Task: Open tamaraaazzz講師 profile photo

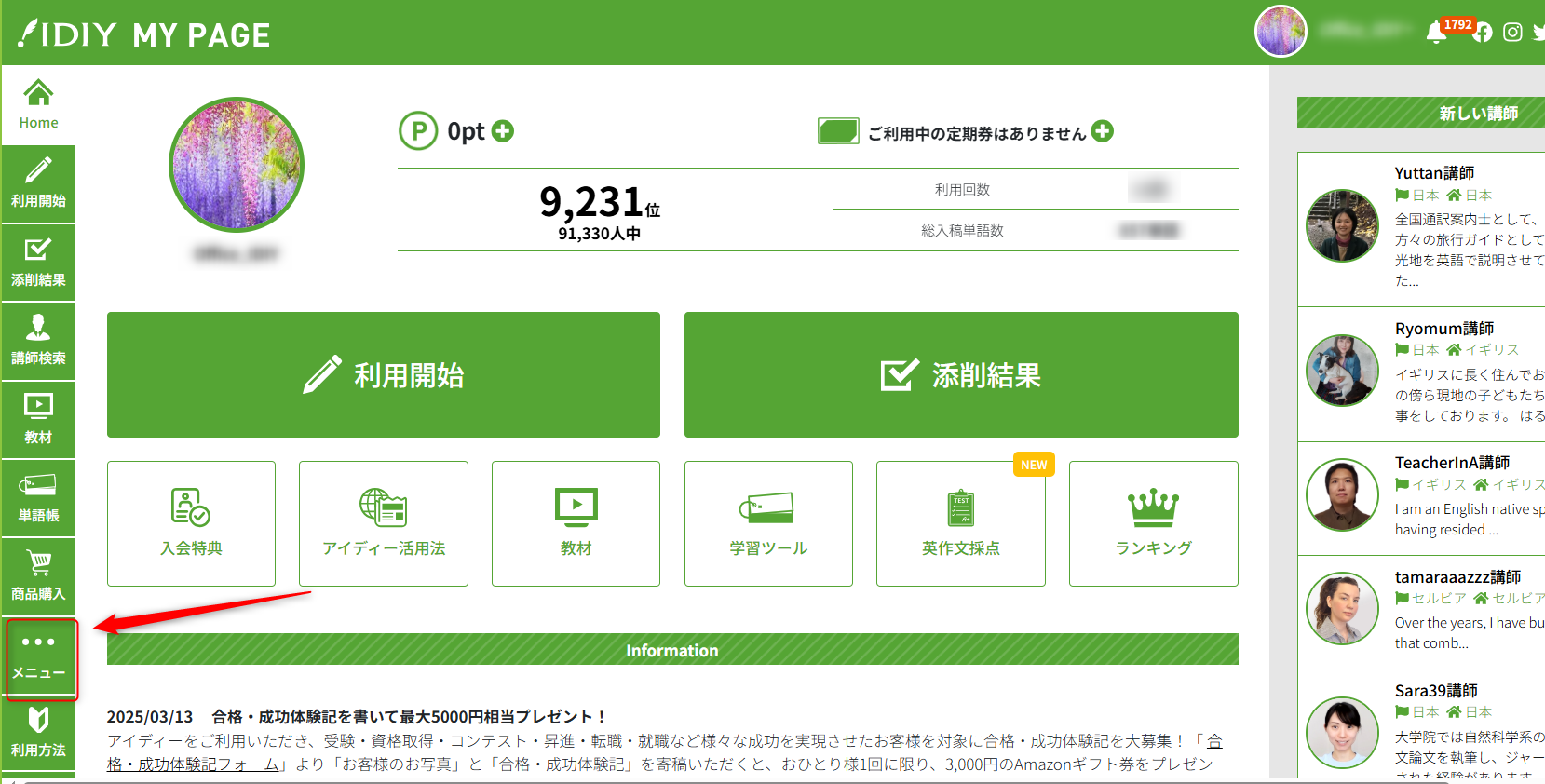Action: 1342,609
